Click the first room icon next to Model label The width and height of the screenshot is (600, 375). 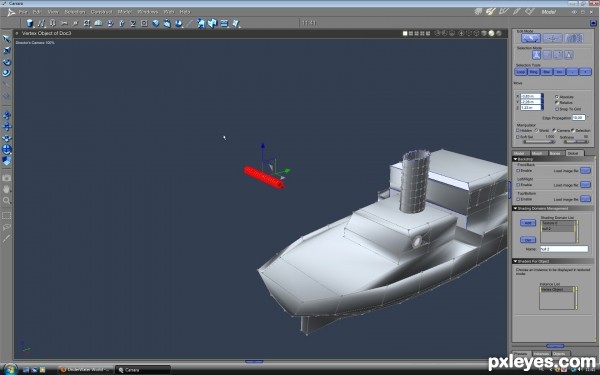tap(478, 12)
